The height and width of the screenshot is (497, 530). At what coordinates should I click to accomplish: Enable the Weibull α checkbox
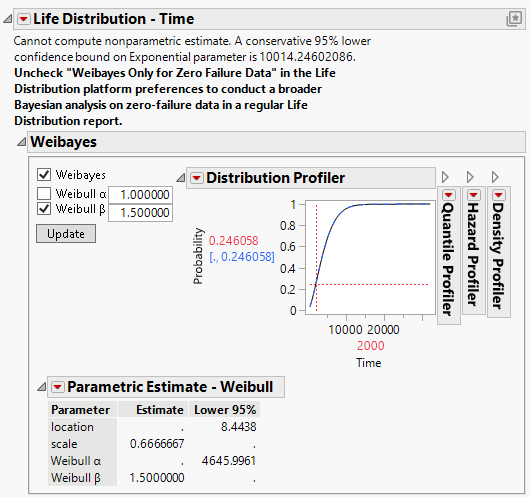pos(44,194)
